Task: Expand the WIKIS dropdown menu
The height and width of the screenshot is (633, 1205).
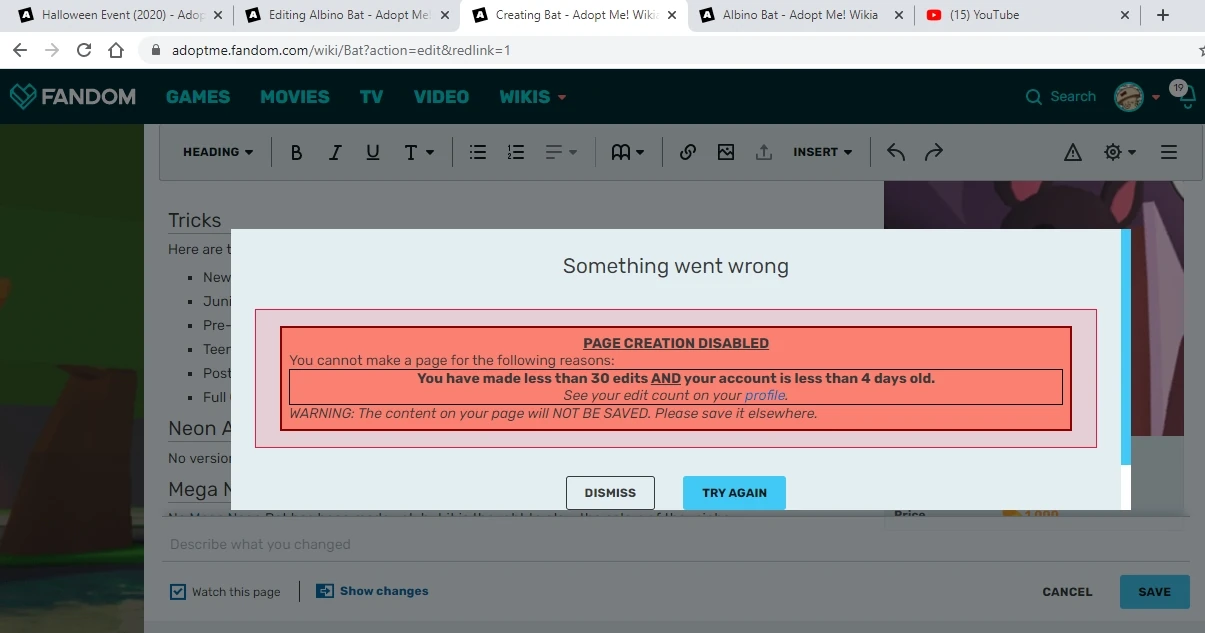Action: pyautogui.click(x=533, y=97)
